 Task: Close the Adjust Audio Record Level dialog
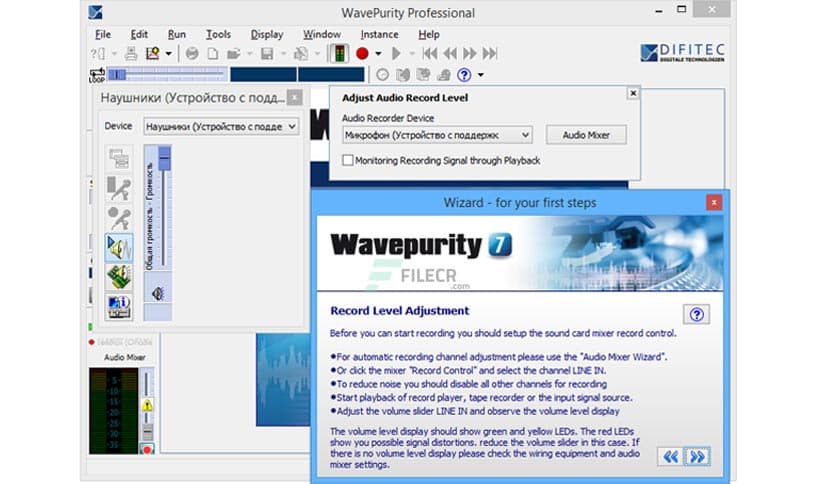(x=633, y=93)
